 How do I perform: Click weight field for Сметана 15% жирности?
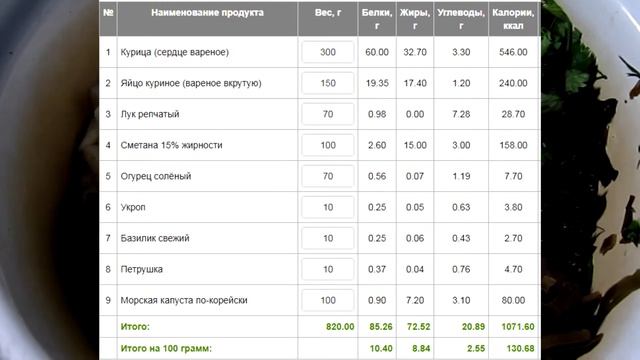point(328,145)
